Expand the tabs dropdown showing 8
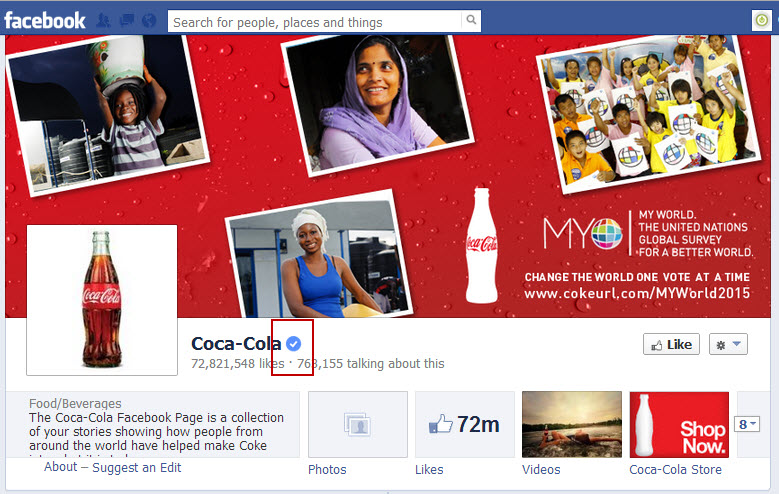779x494 pixels. pyautogui.click(x=747, y=424)
